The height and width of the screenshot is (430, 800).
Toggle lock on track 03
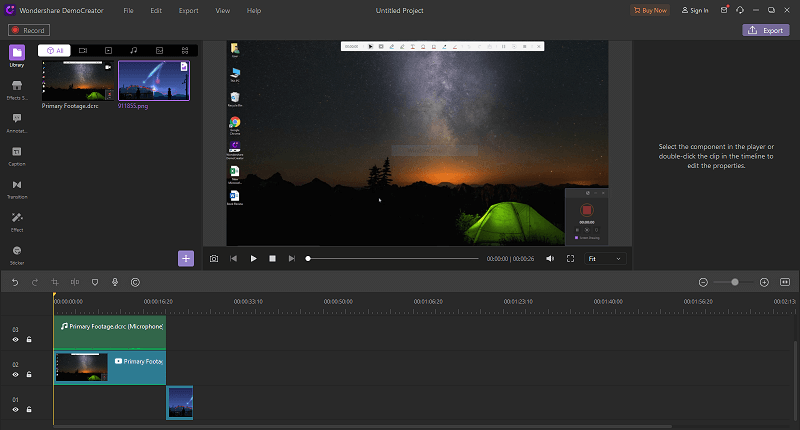[x=29, y=339]
